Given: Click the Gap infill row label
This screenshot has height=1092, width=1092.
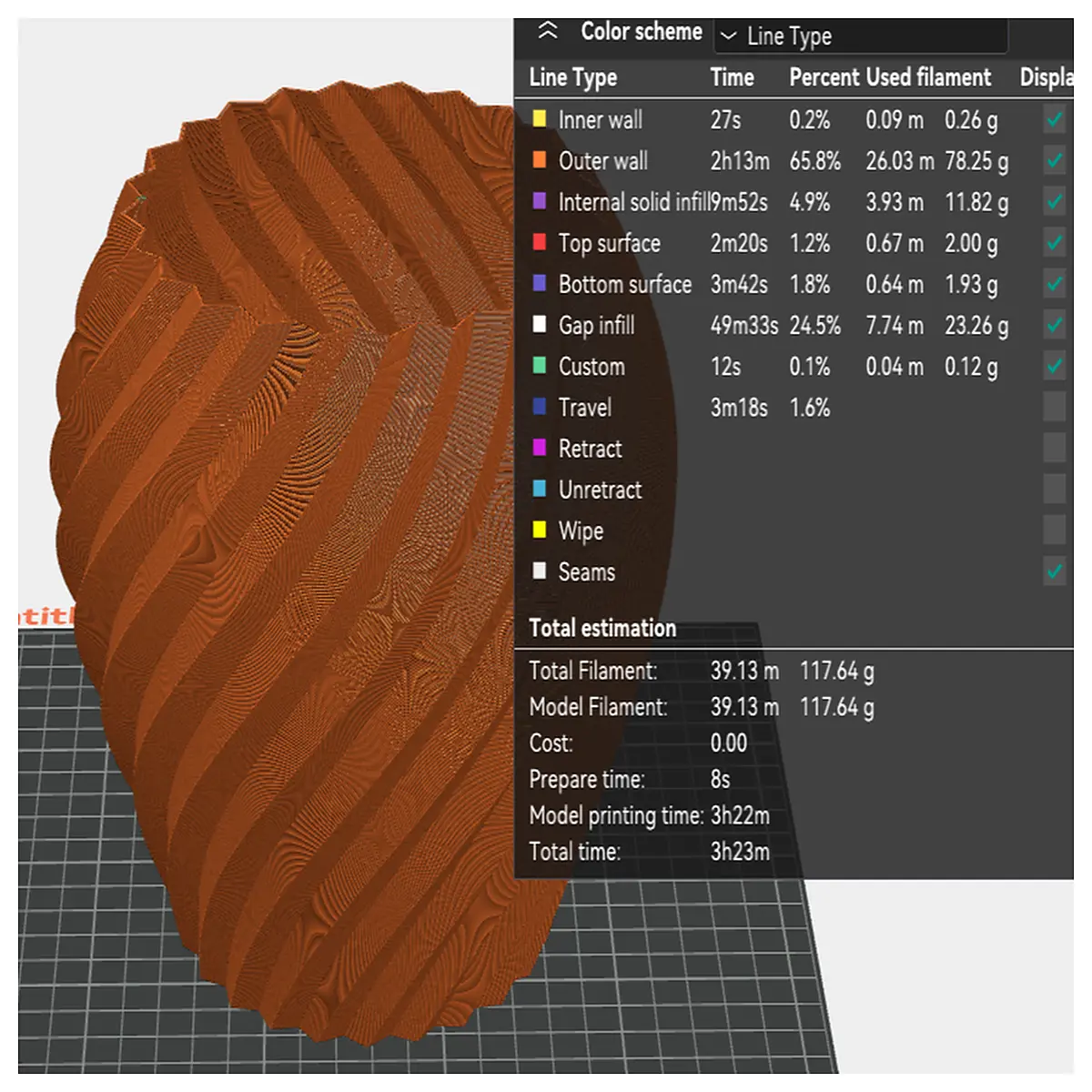Looking at the screenshot, I should (x=596, y=326).
